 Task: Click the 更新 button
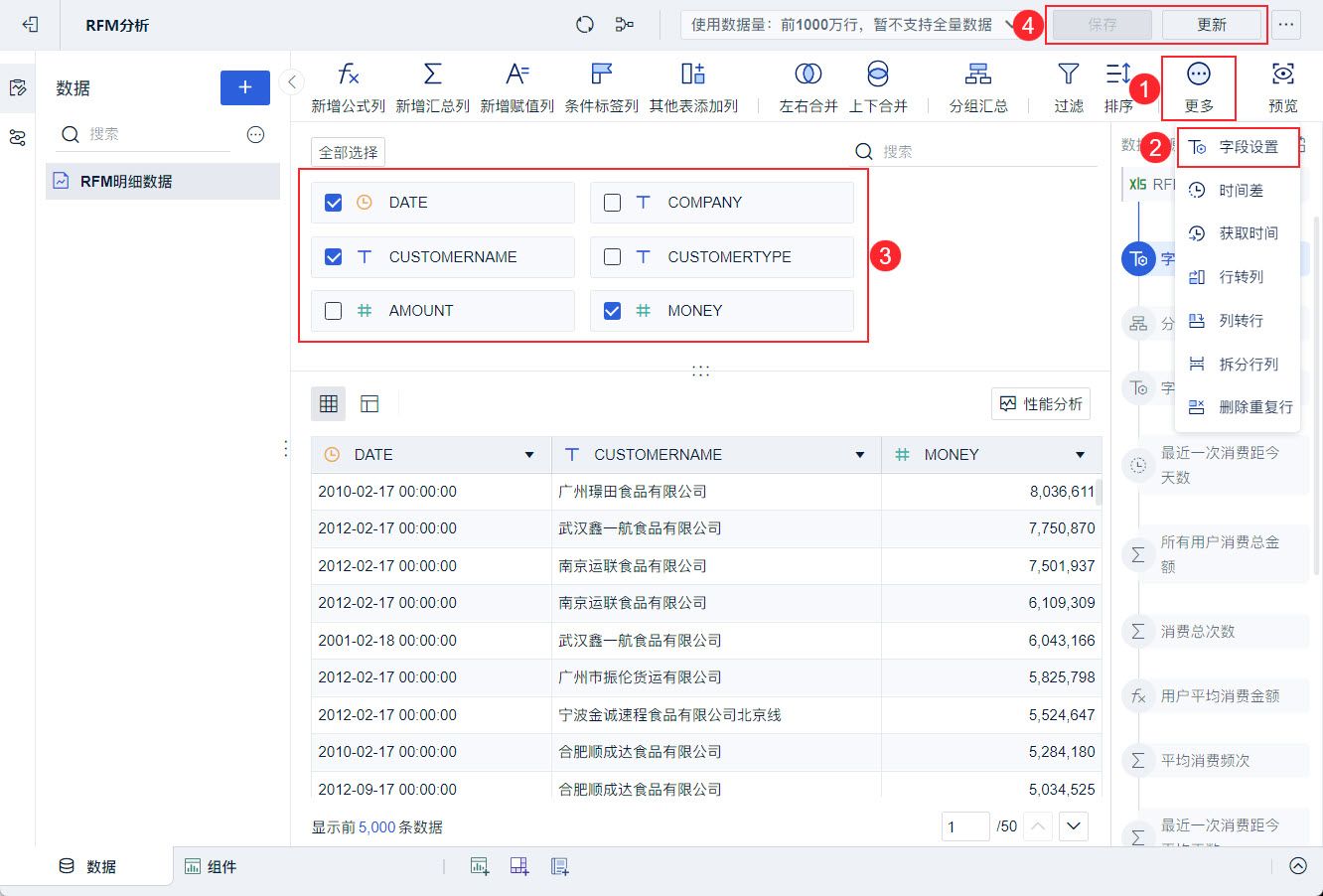1212,25
